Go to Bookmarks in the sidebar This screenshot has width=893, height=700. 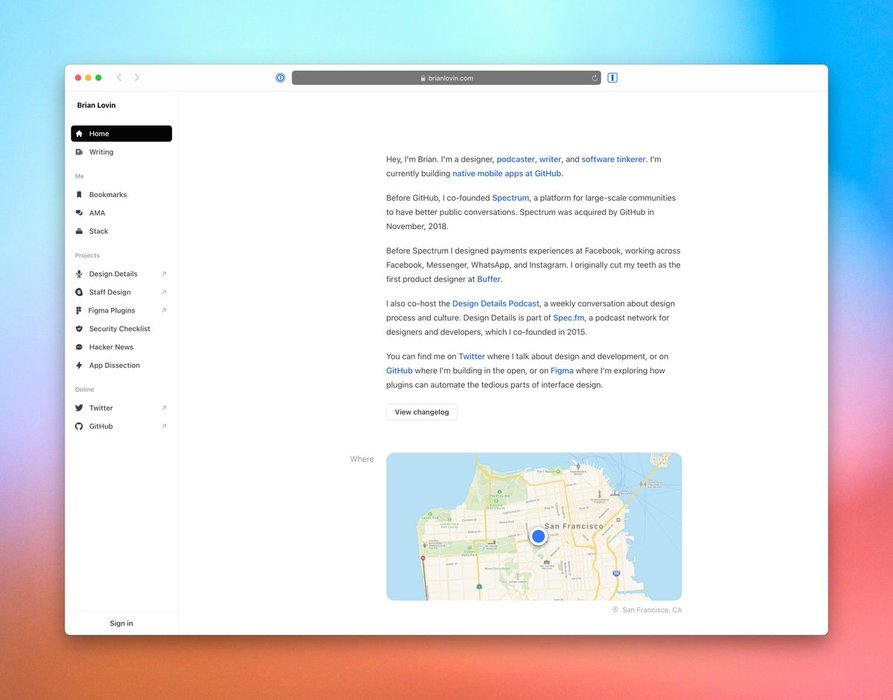[121, 195]
